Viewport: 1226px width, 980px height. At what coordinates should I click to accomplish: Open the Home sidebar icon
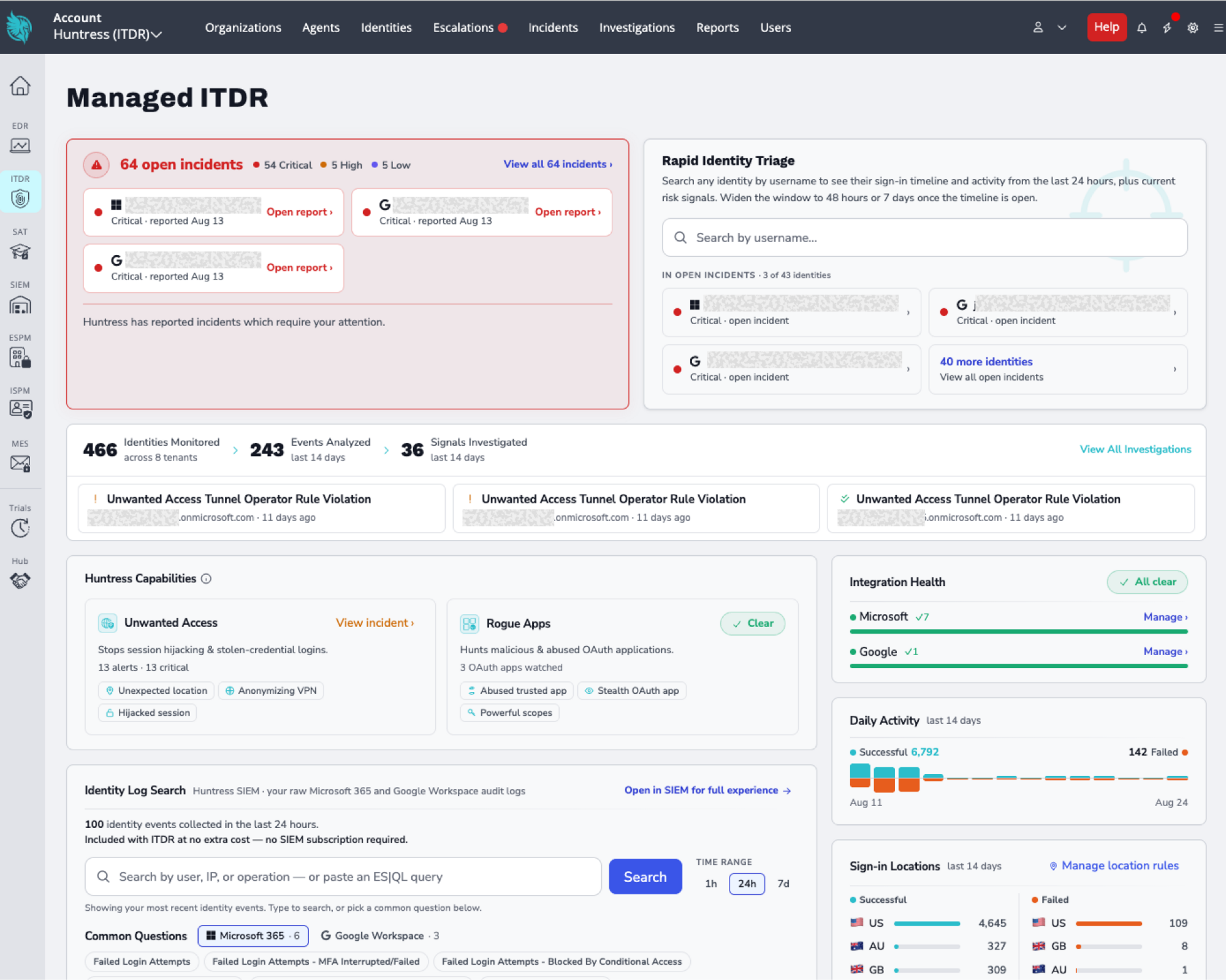20,86
